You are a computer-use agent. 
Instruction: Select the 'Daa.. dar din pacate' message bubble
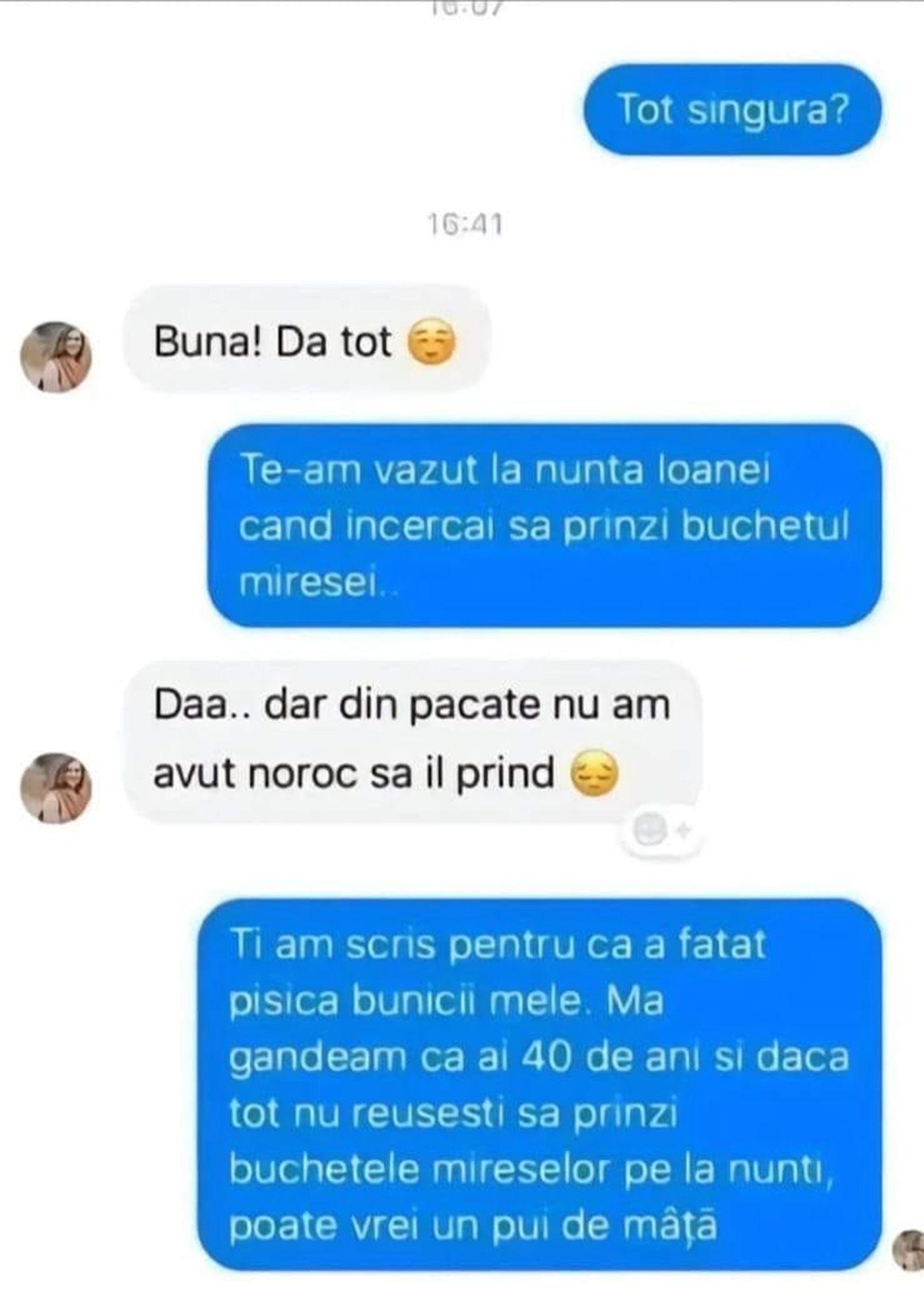tap(412, 741)
